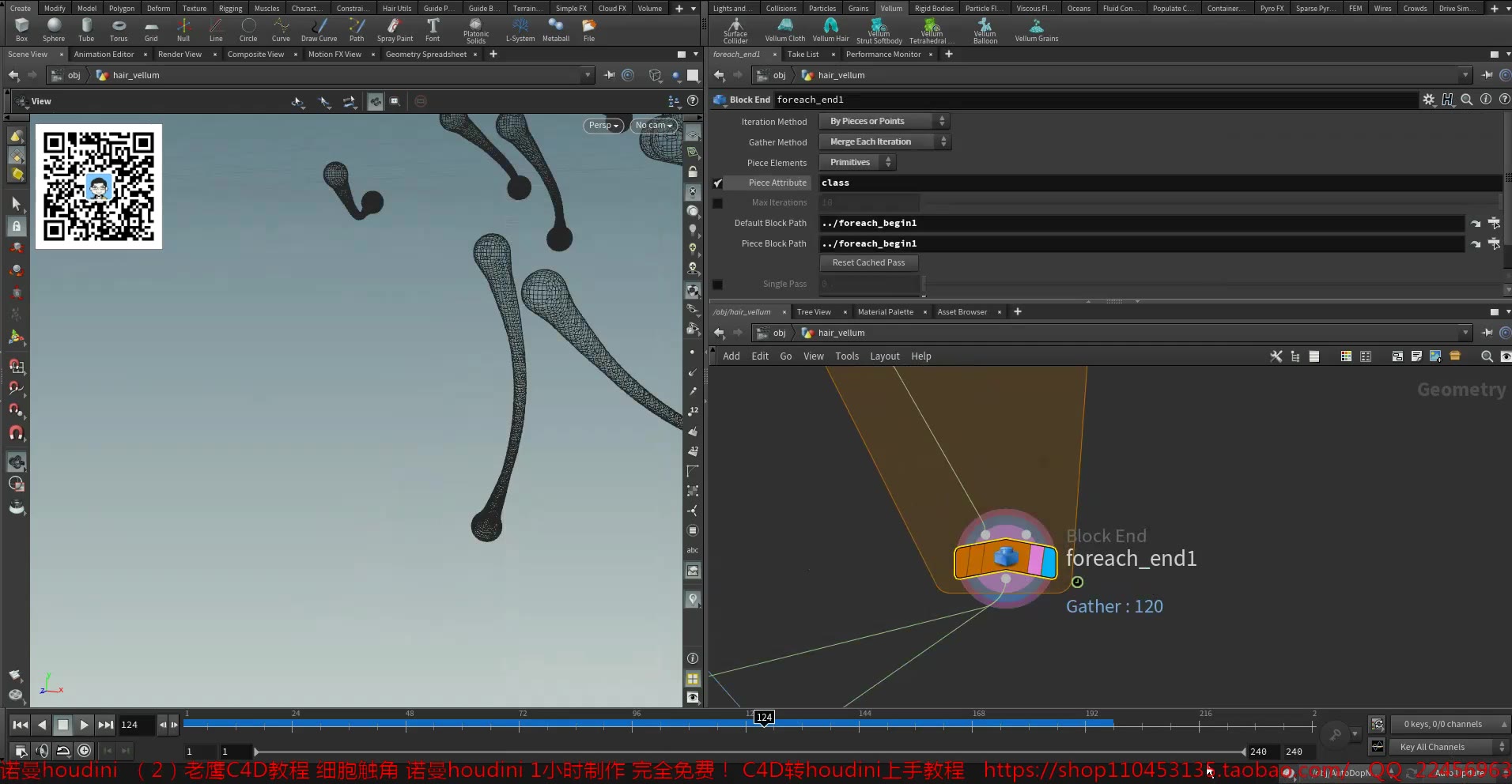Viewport: 1512px width, 784px height.
Task: Select the Metaball tool from the Create shelf
Action: 556,30
